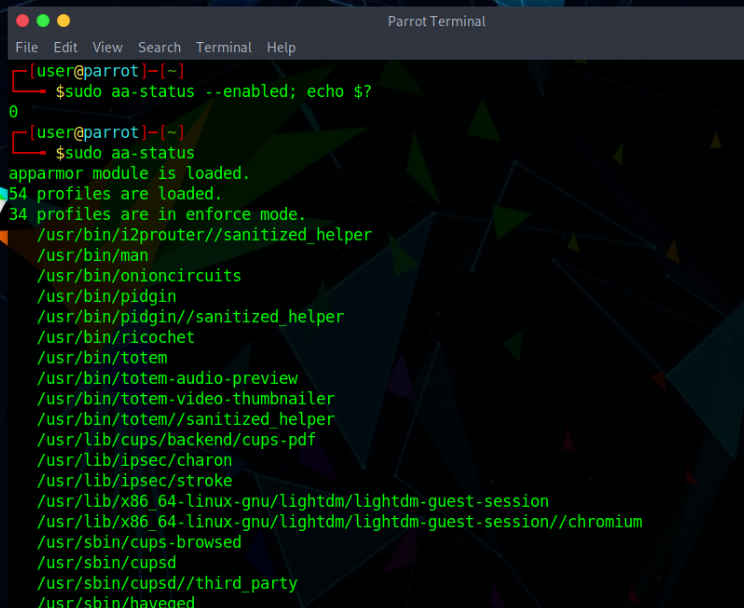Open the File menu
Image resolution: width=744 pixels, height=608 pixels.
pyautogui.click(x=26, y=47)
